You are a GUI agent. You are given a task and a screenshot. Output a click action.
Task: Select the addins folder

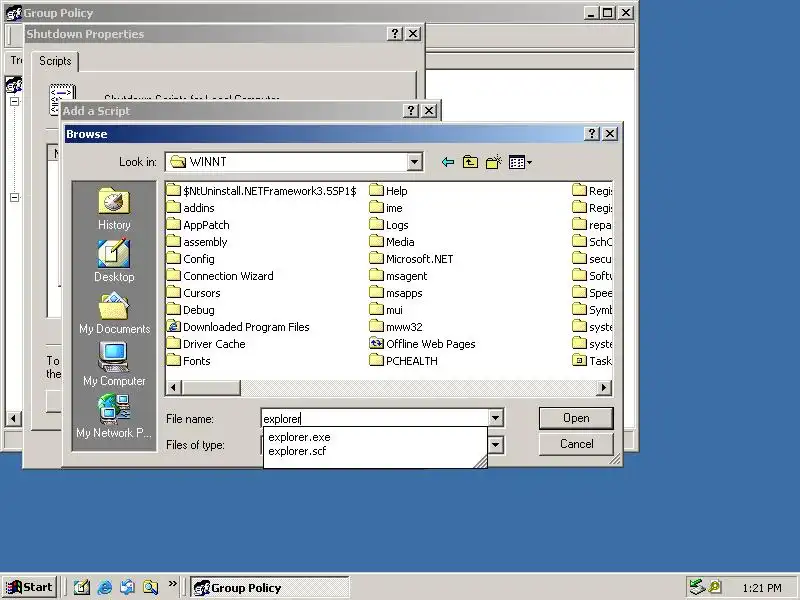coord(191,208)
